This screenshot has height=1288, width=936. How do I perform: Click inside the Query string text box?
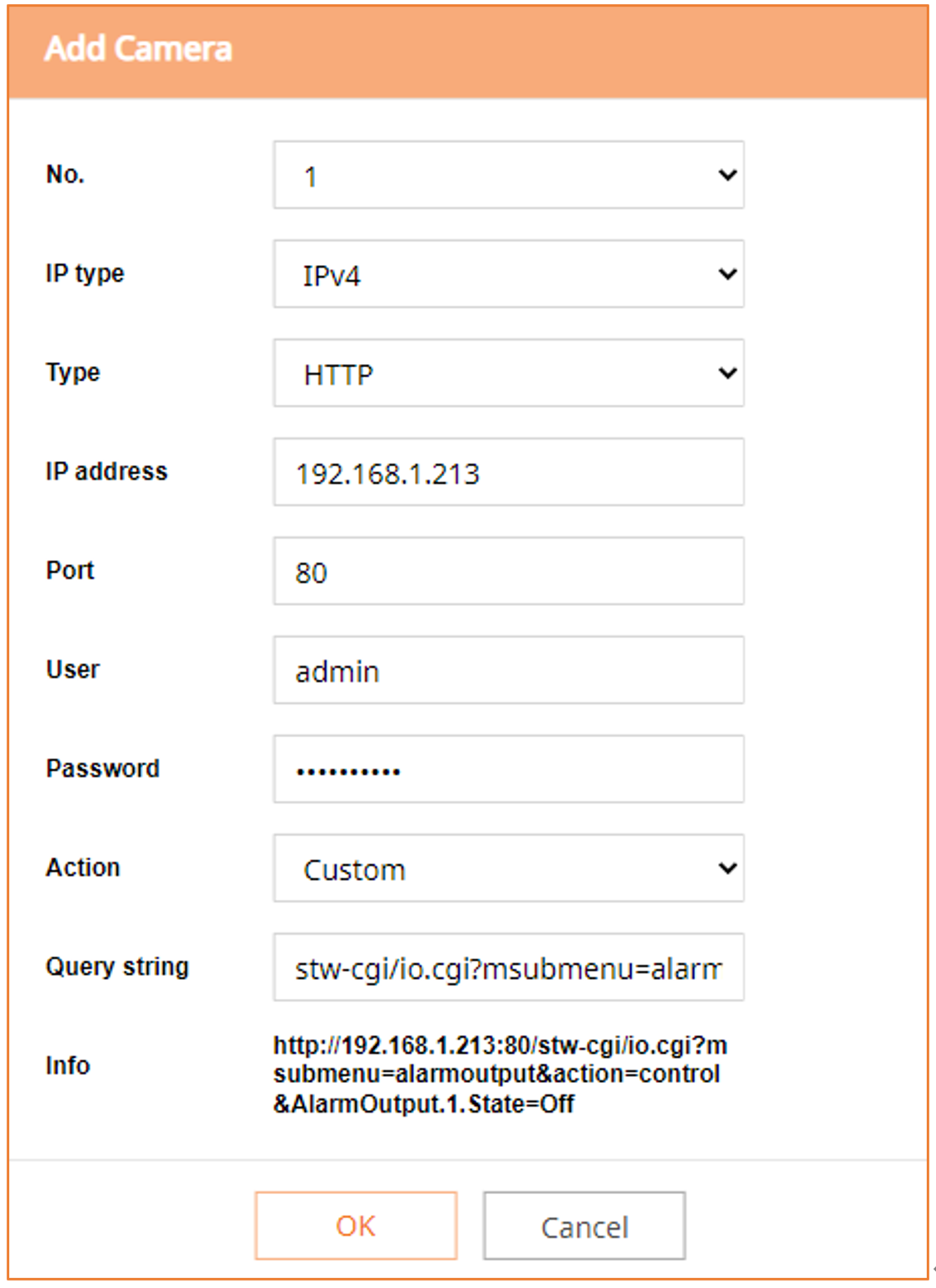pyautogui.click(x=508, y=967)
